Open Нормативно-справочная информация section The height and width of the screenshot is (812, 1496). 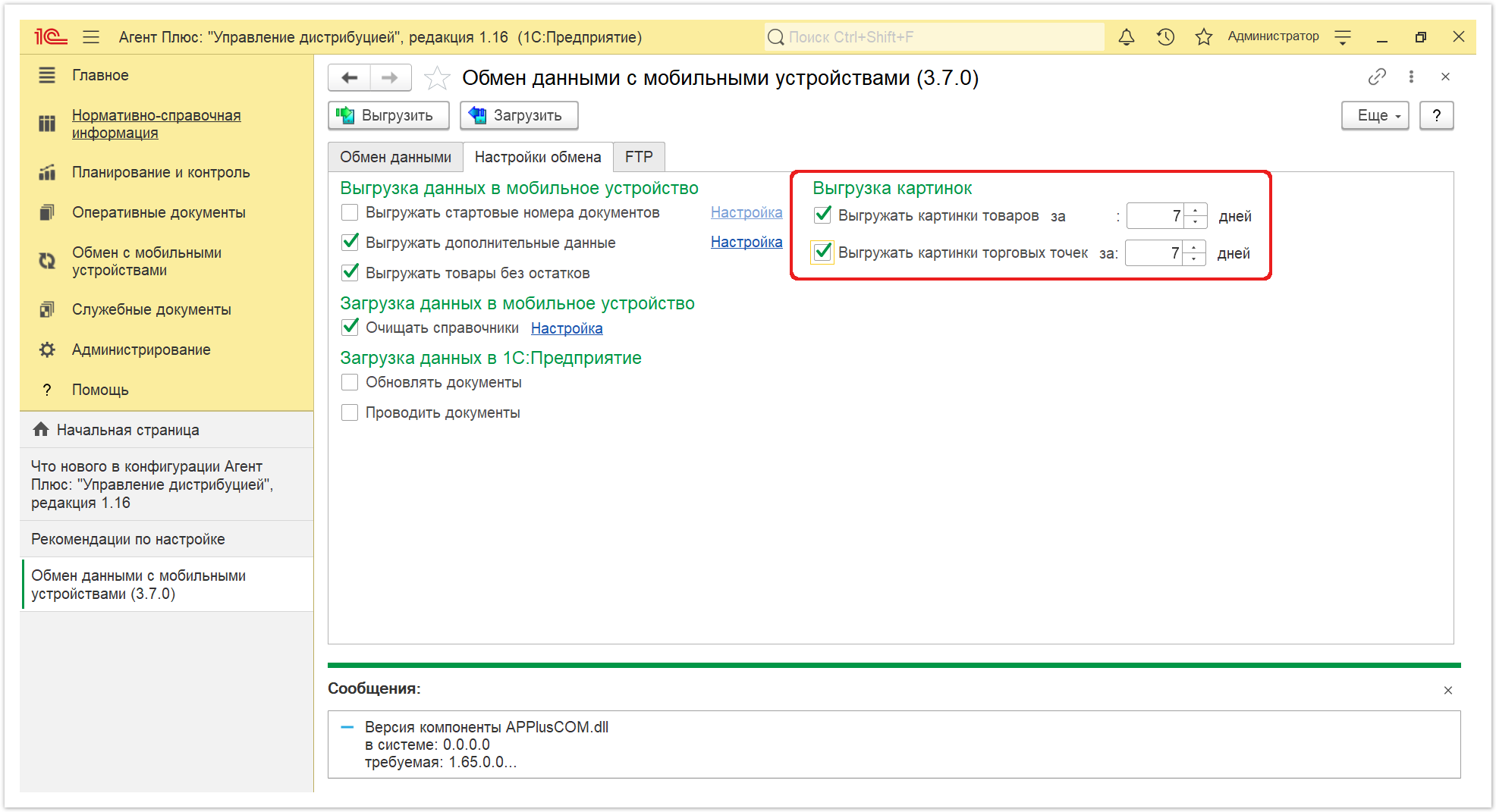[x=156, y=124]
